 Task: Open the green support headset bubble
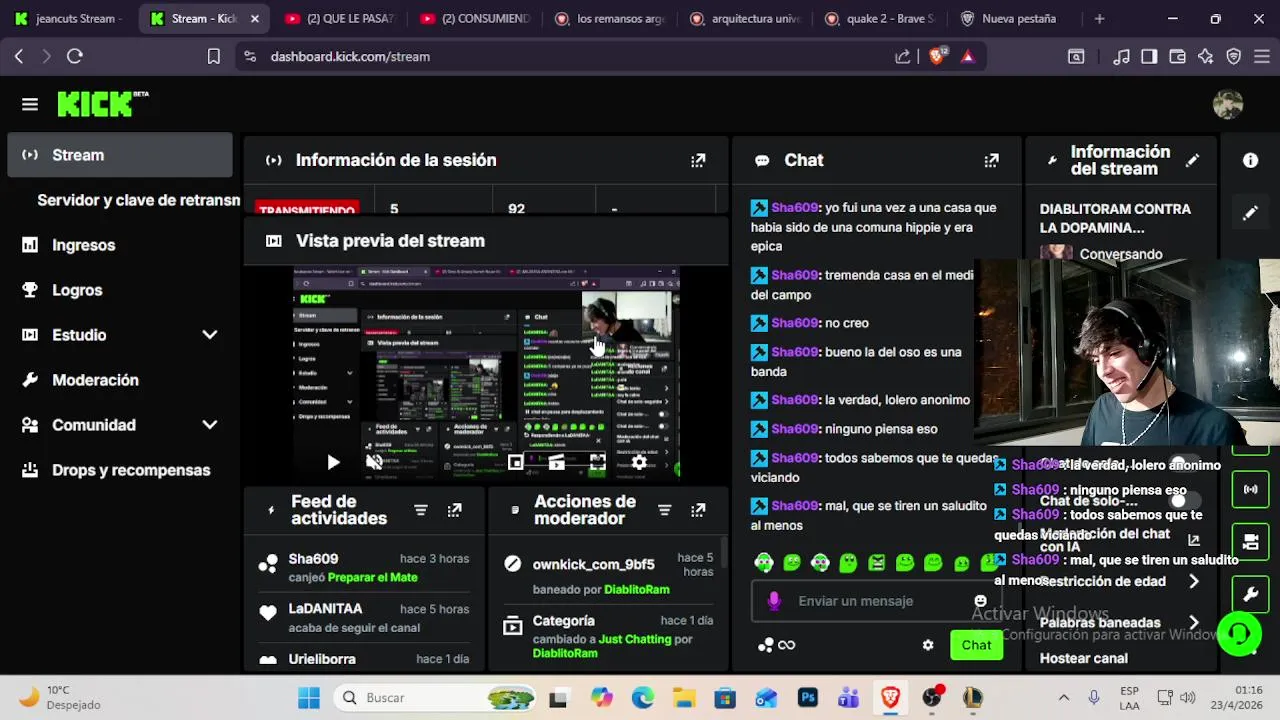pyautogui.click(x=1239, y=634)
